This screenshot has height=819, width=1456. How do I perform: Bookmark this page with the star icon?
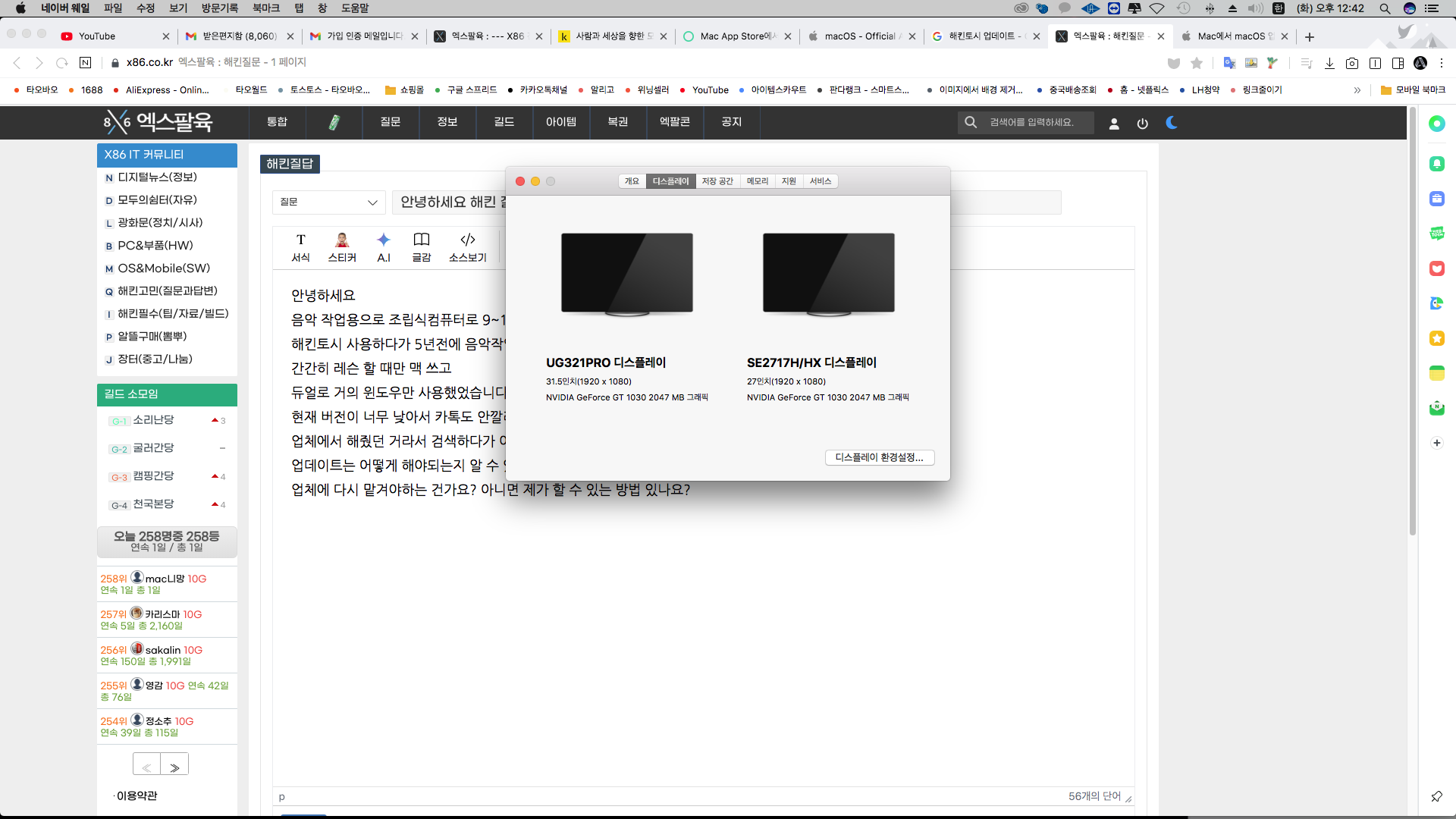1197,63
